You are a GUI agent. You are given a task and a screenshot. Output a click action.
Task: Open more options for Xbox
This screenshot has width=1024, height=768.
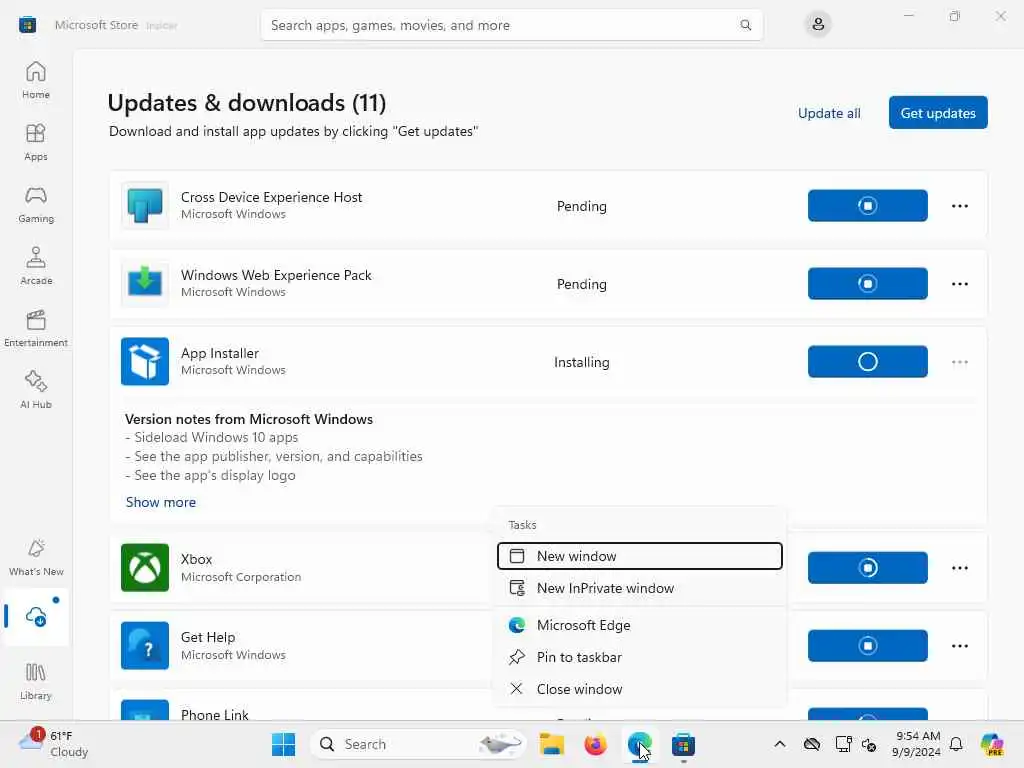click(959, 568)
